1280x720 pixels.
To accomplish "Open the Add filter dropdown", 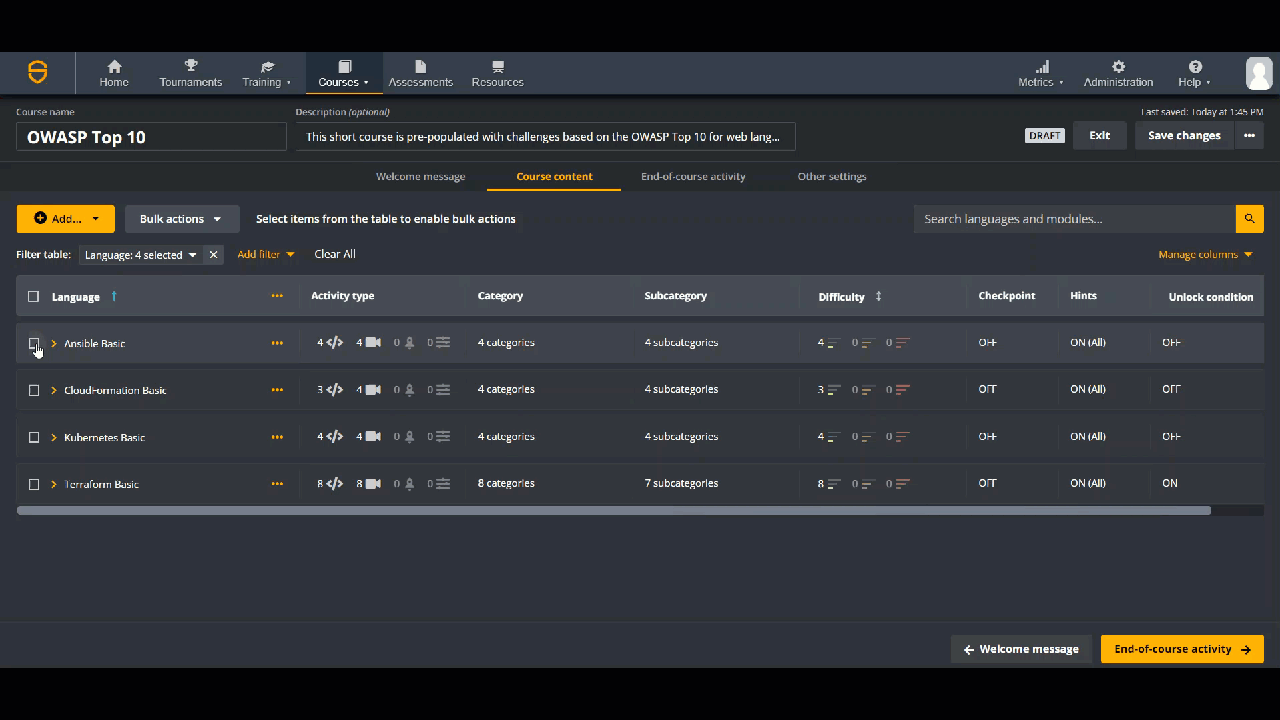I will pos(266,254).
